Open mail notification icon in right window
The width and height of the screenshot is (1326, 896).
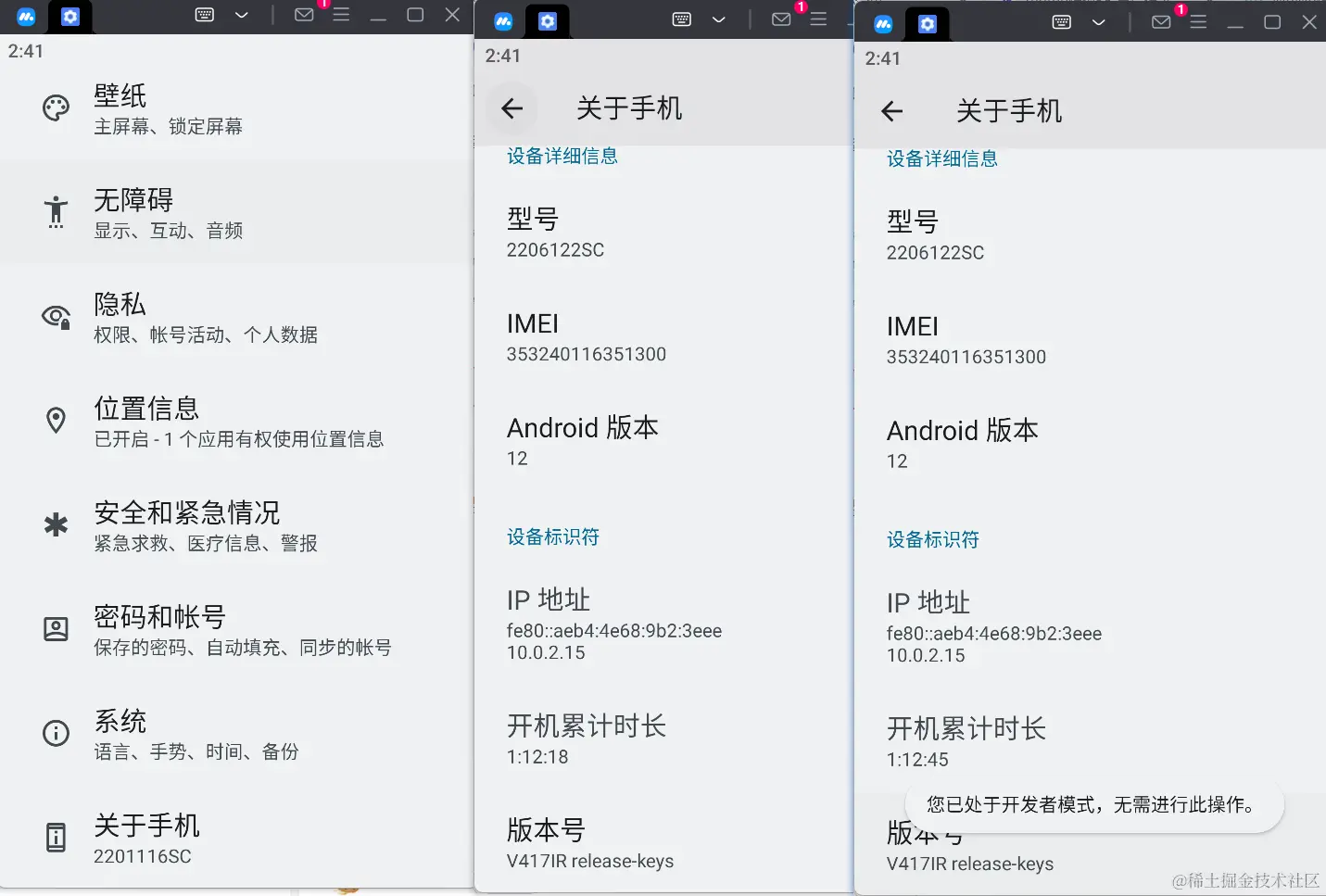[1161, 22]
